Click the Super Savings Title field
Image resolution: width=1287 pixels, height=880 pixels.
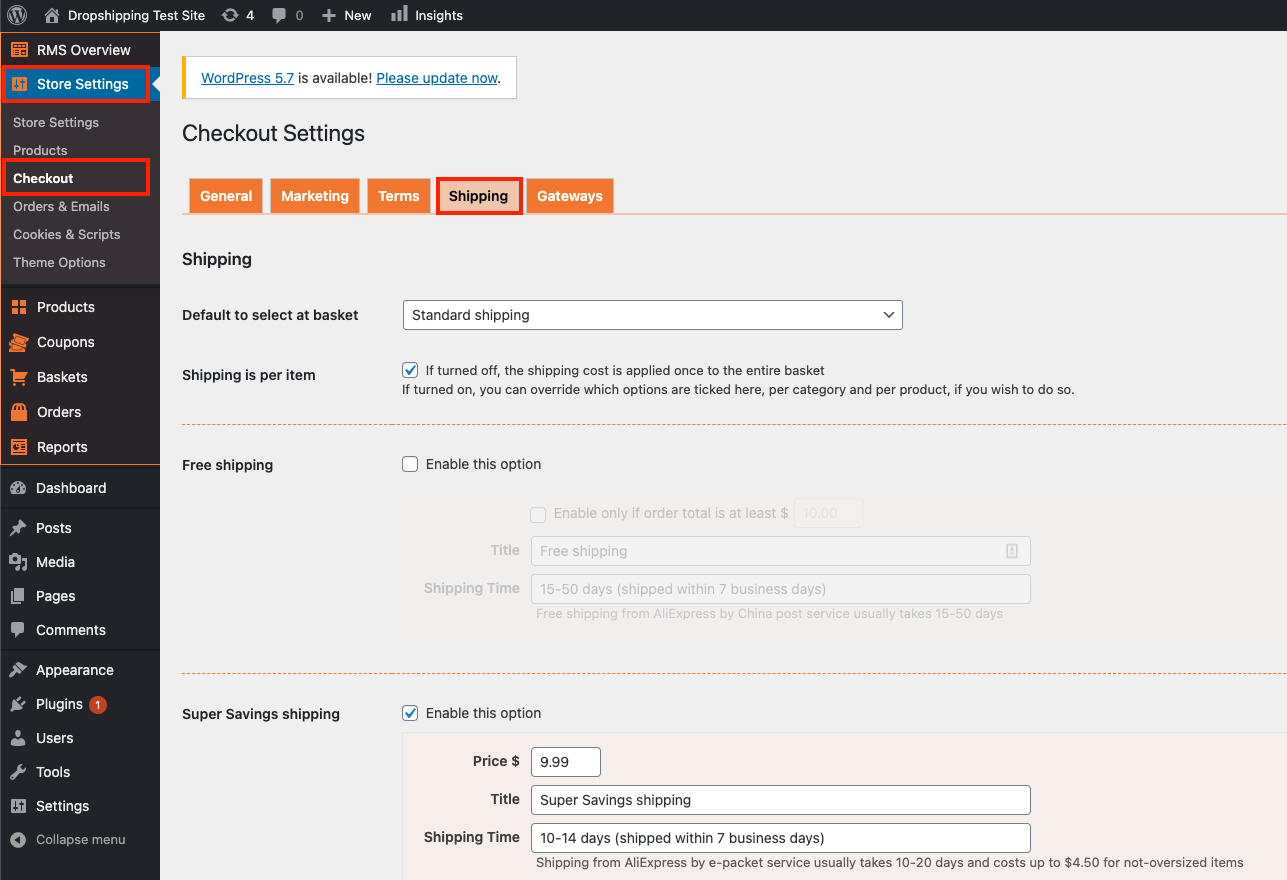(x=780, y=800)
